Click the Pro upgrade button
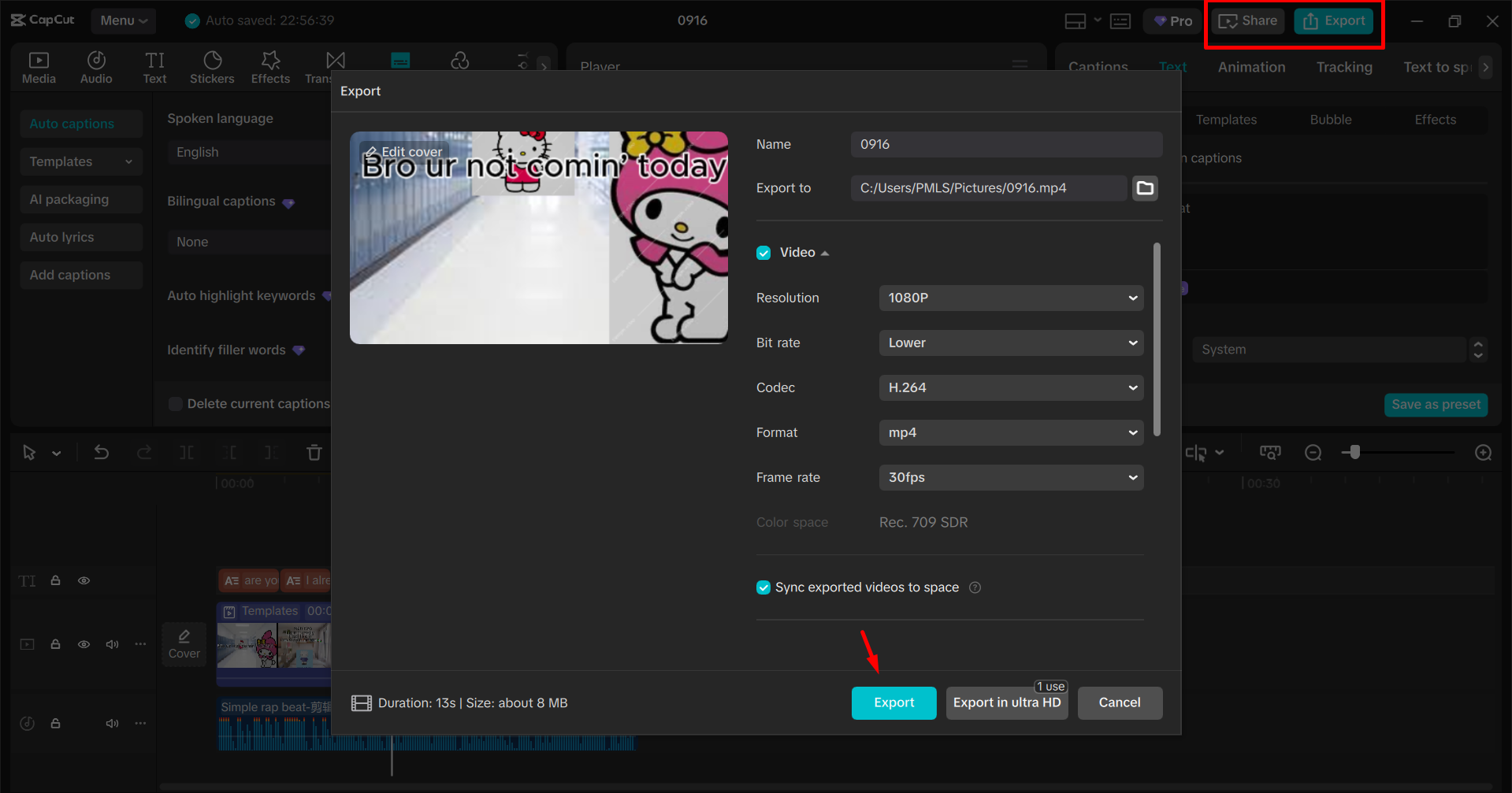 point(1173,21)
